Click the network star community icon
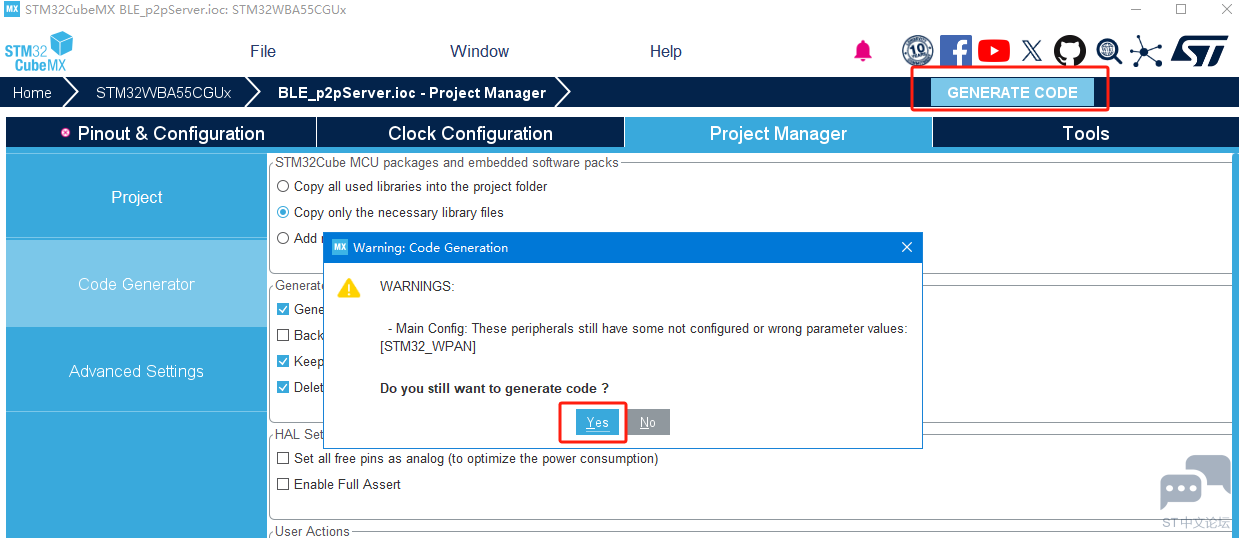1239x538 pixels. pos(1146,51)
